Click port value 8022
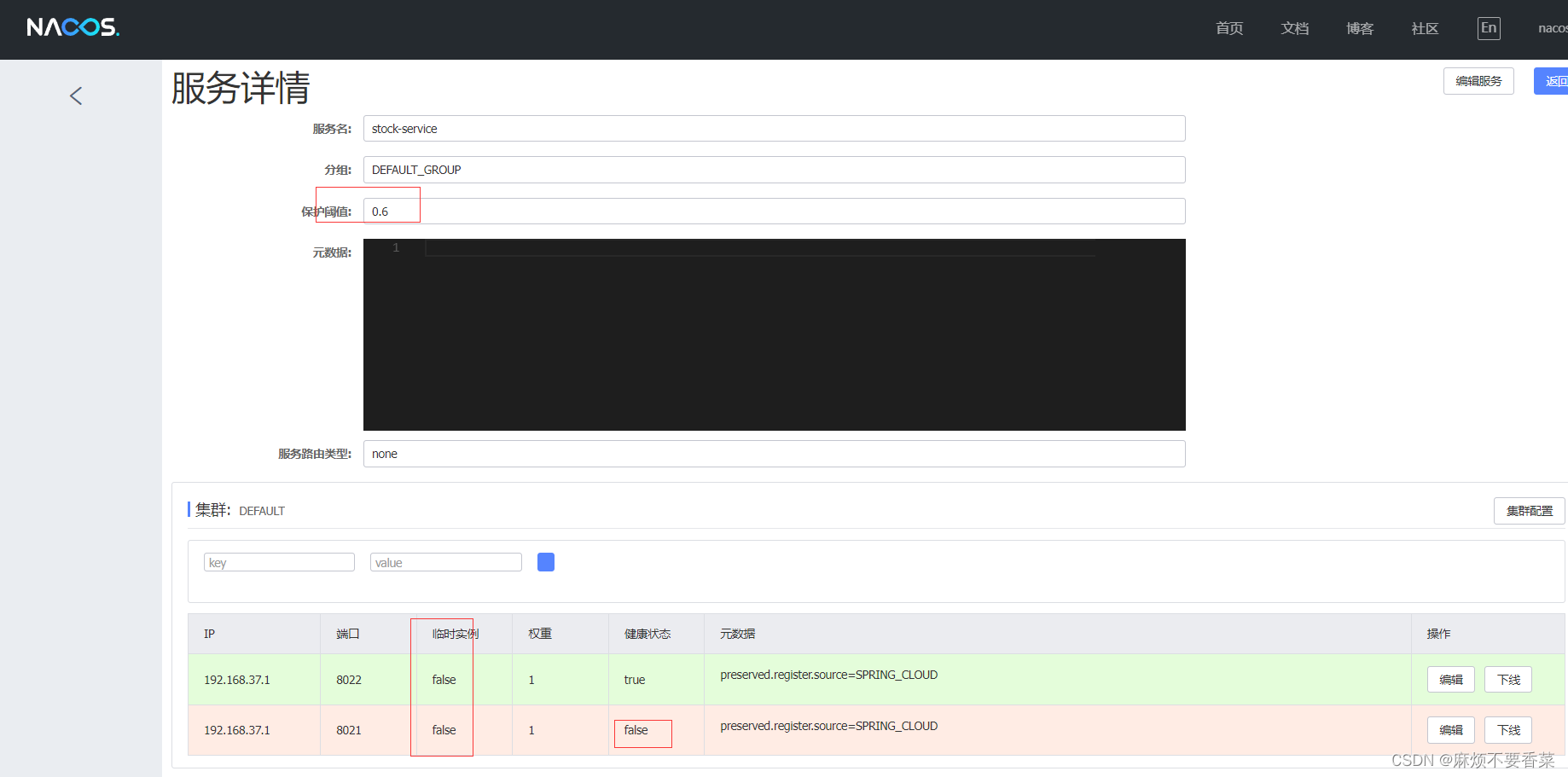Screen dimensions: 1568x777 point(349,680)
